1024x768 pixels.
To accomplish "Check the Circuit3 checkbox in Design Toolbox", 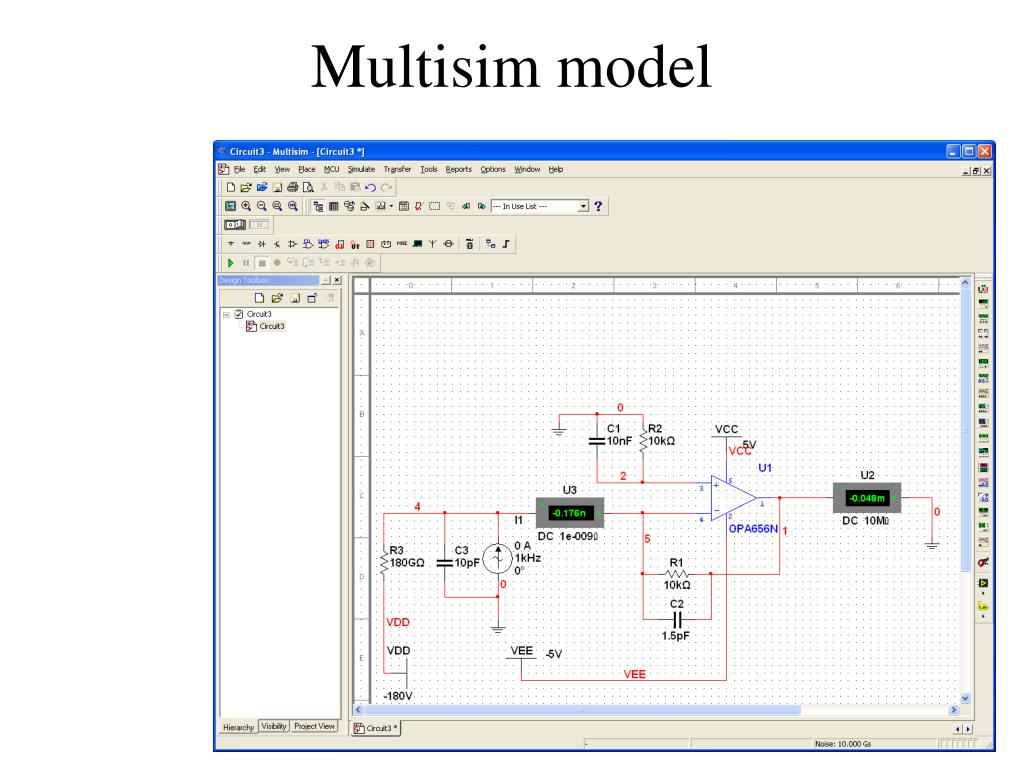I will [x=239, y=314].
